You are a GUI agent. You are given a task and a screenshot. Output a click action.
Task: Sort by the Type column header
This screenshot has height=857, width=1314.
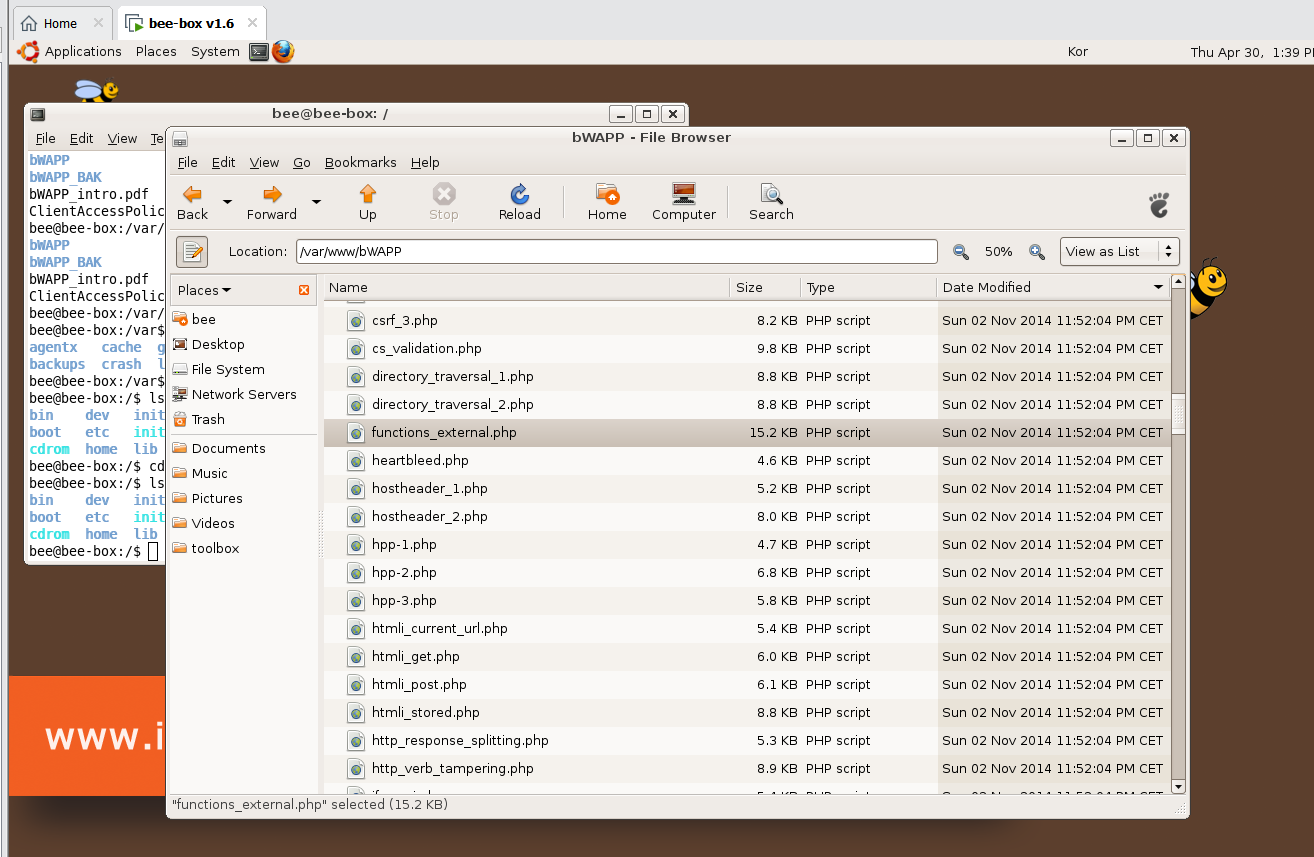[868, 287]
